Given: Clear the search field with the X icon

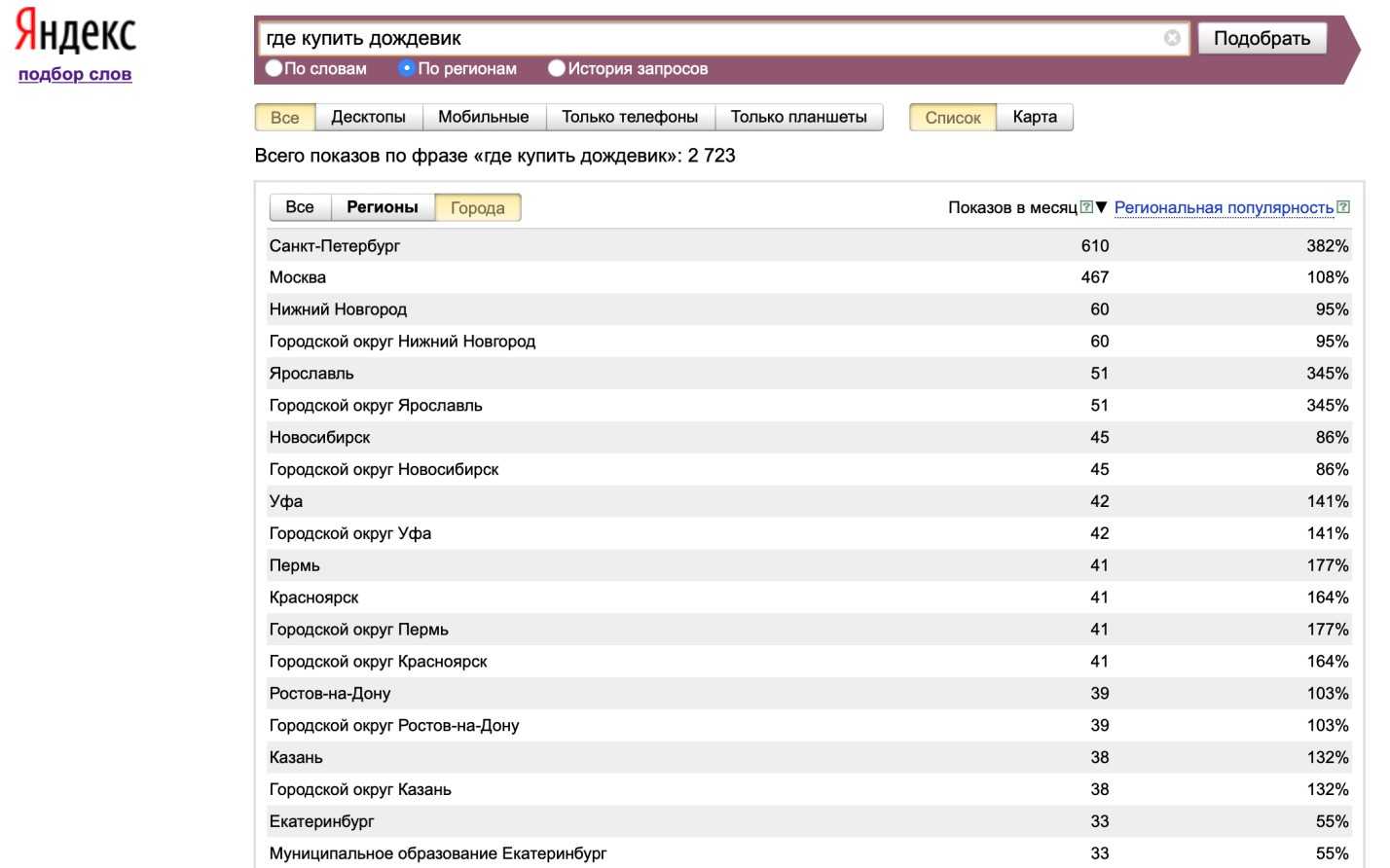Looking at the screenshot, I should (1172, 38).
